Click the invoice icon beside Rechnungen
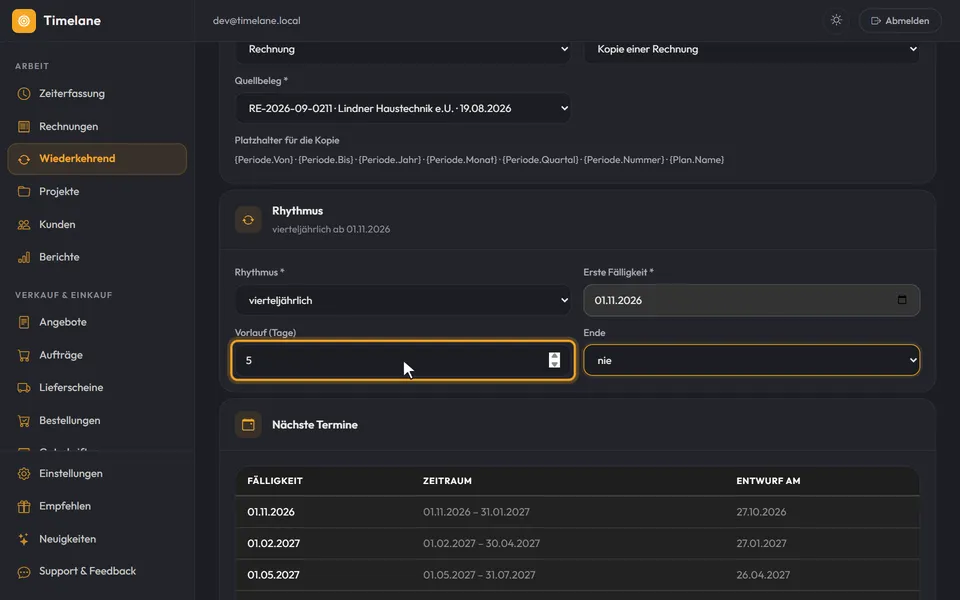960x600 pixels. [24, 127]
